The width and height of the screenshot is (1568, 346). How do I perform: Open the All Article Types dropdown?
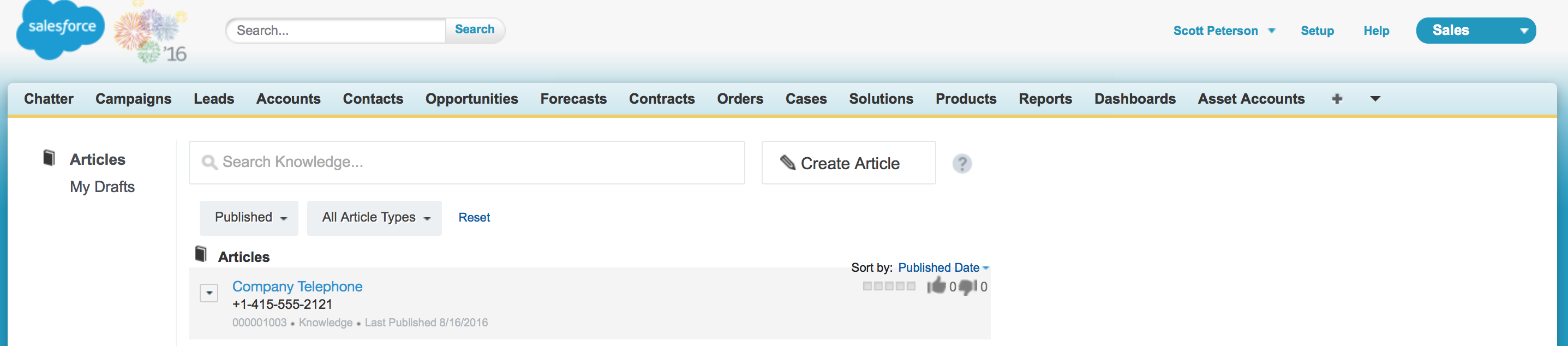(374, 217)
